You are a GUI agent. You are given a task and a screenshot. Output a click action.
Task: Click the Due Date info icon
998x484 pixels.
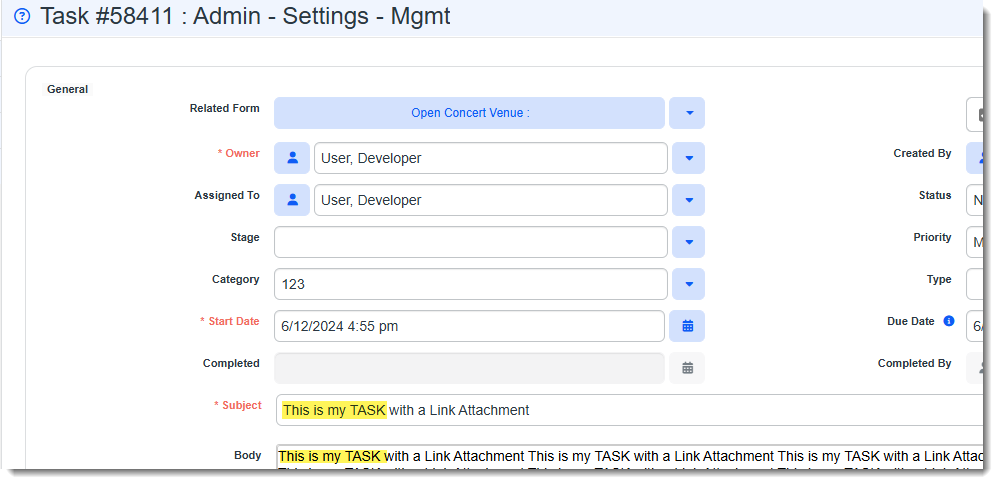(949, 322)
